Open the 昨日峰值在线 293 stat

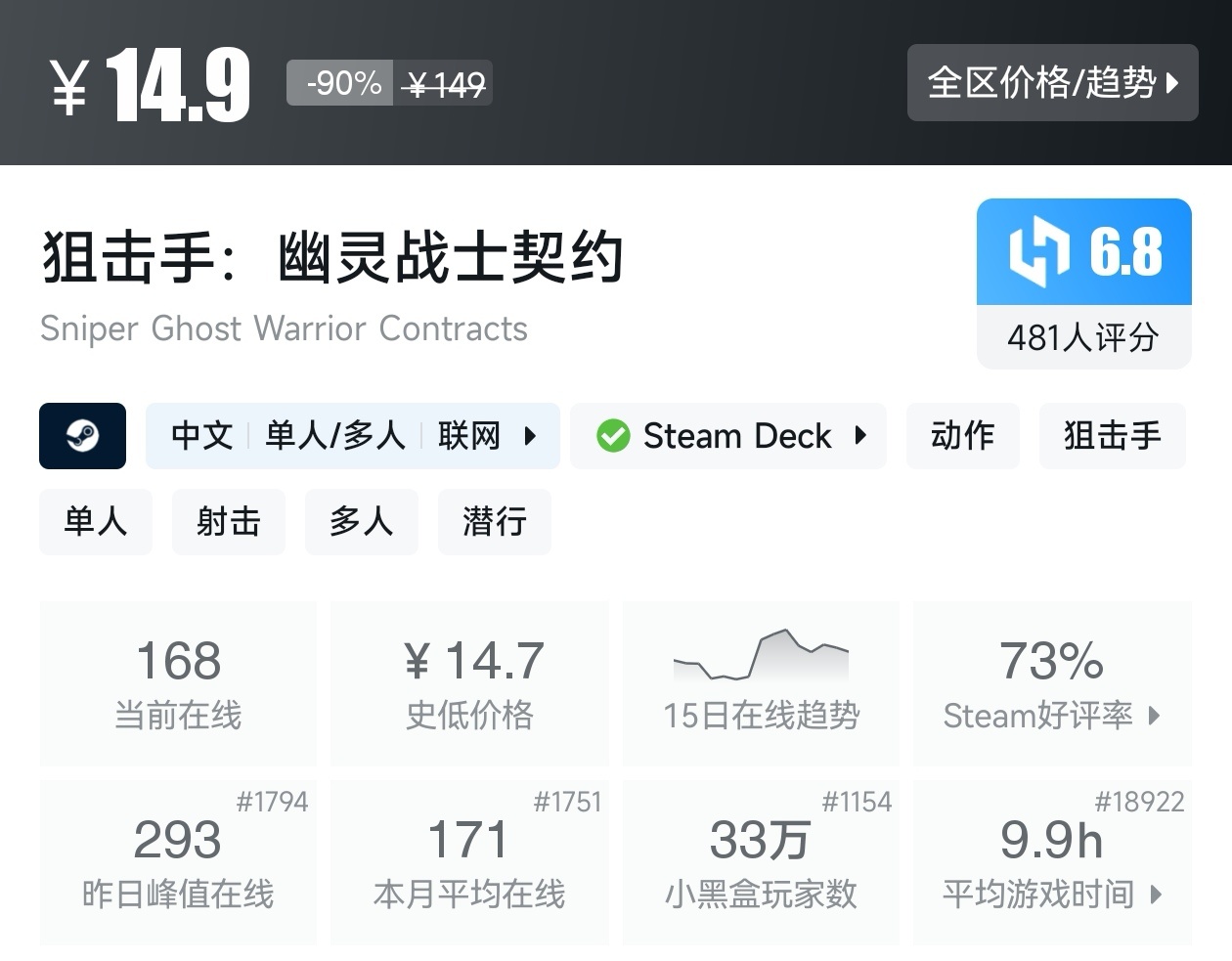click(178, 862)
